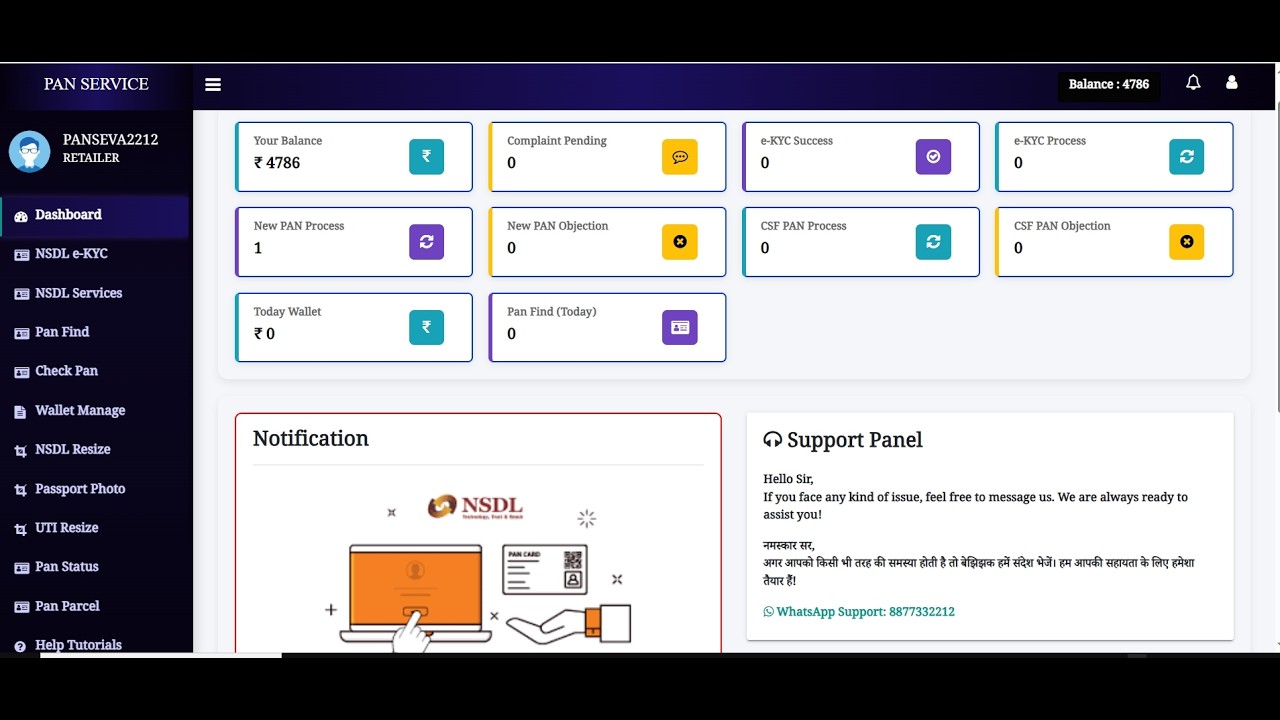Click the ID card icon in Pan Find (Today) card
The image size is (1280, 720).
pyautogui.click(x=680, y=327)
